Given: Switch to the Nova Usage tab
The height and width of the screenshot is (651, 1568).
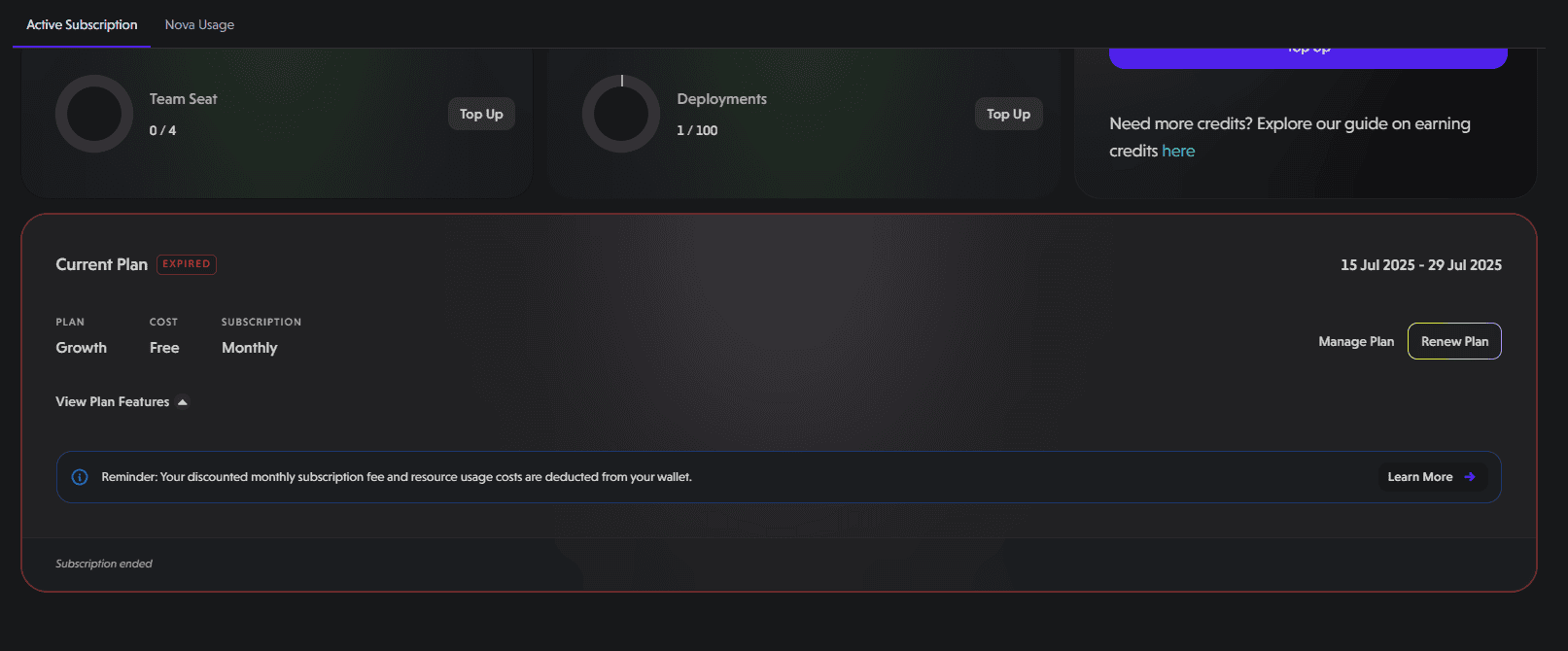Looking at the screenshot, I should [x=199, y=24].
